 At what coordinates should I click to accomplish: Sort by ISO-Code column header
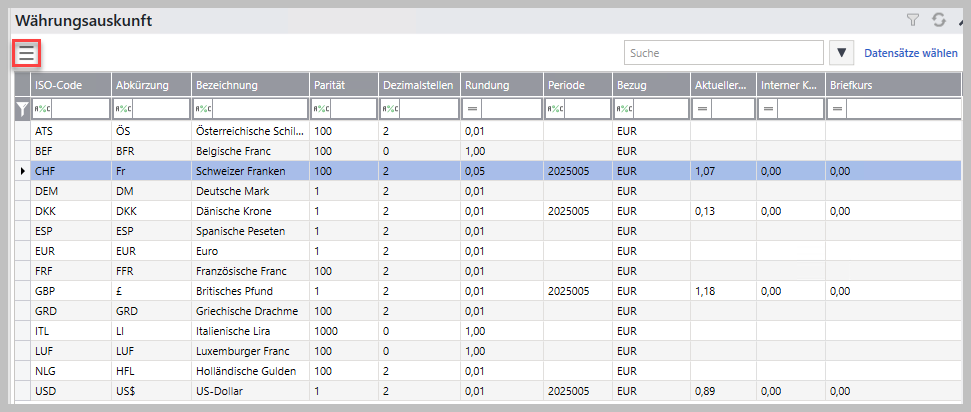pyautogui.click(x=71, y=85)
